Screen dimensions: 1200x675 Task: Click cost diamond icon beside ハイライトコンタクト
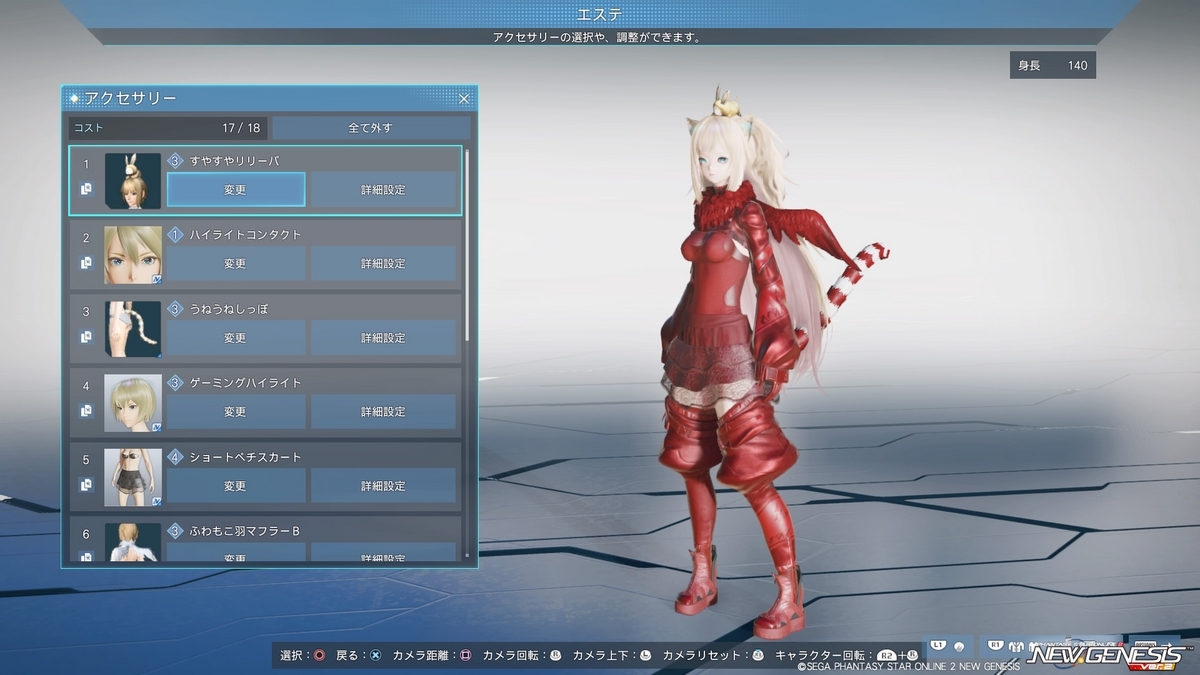[x=175, y=234]
